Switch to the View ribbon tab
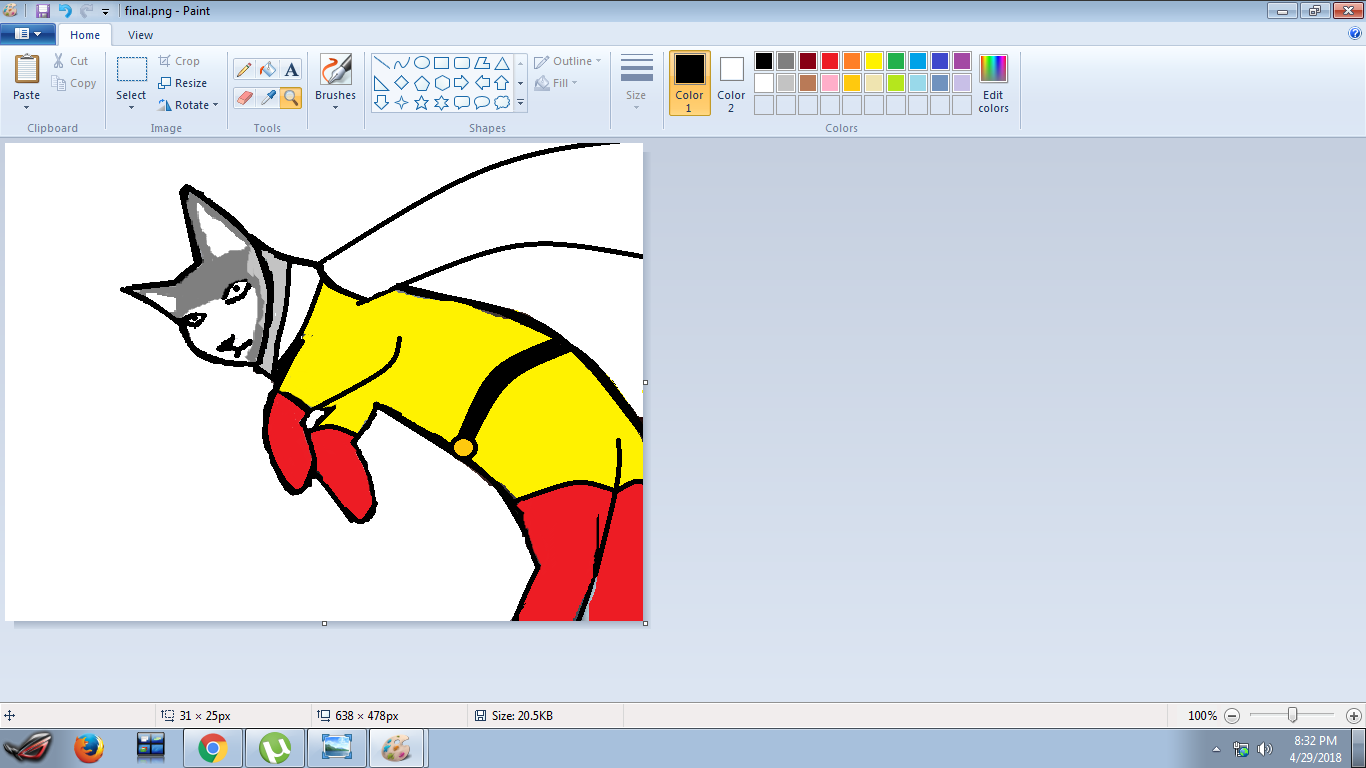Screen dimensions: 1366x768 click(x=141, y=35)
